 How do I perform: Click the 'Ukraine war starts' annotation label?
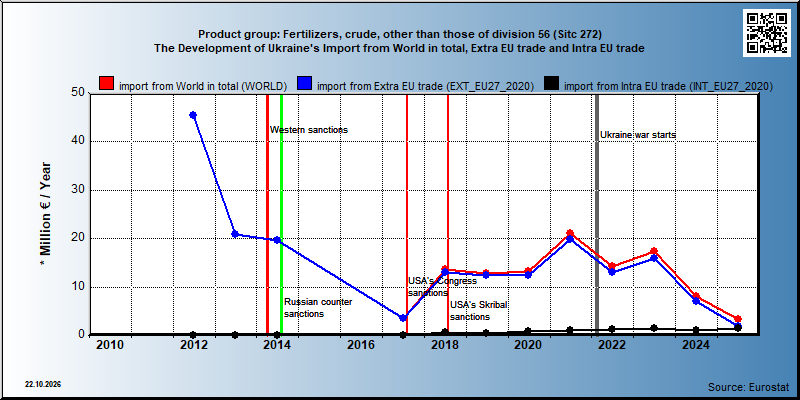637,135
